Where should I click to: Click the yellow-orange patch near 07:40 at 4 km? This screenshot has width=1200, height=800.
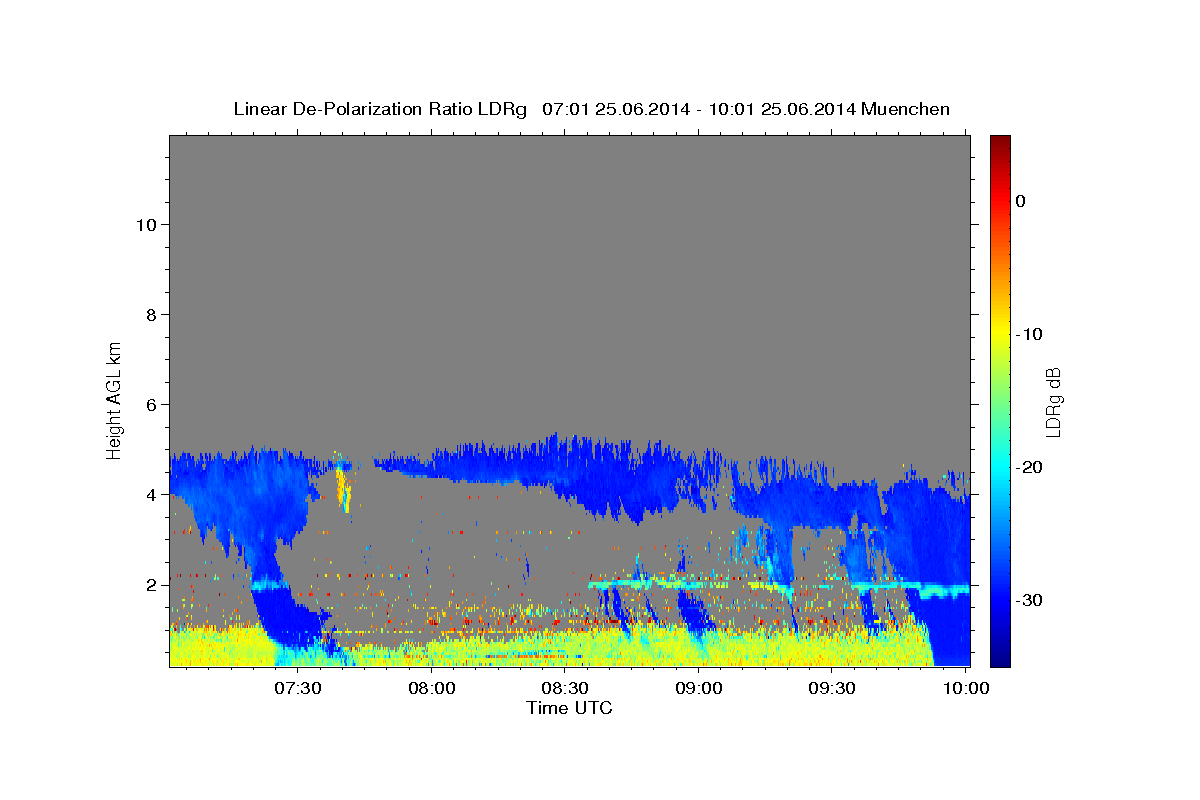[343, 490]
